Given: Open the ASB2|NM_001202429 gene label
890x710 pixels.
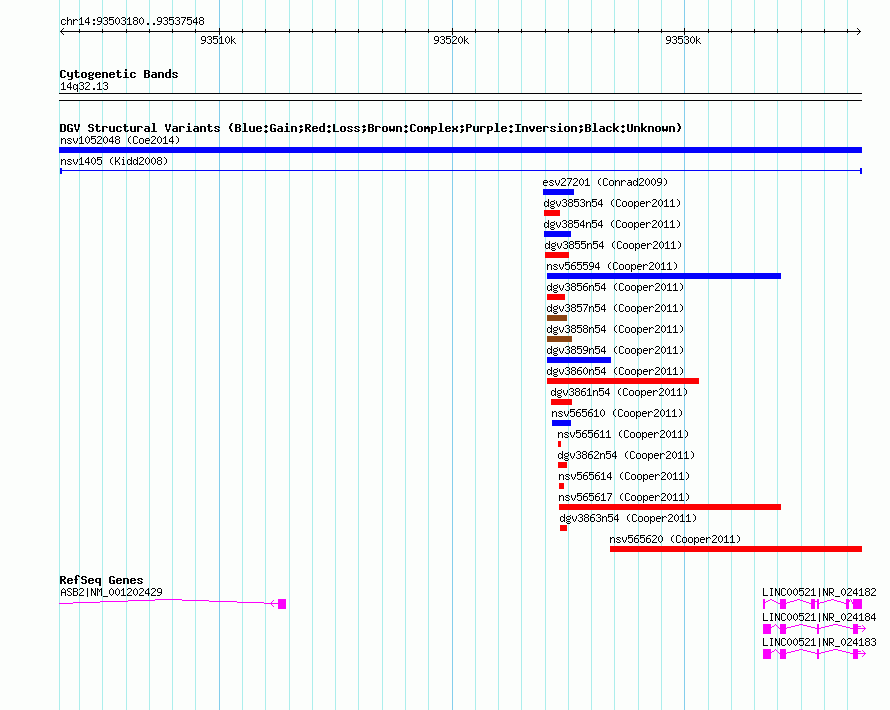Looking at the screenshot, I should (x=111, y=592).
